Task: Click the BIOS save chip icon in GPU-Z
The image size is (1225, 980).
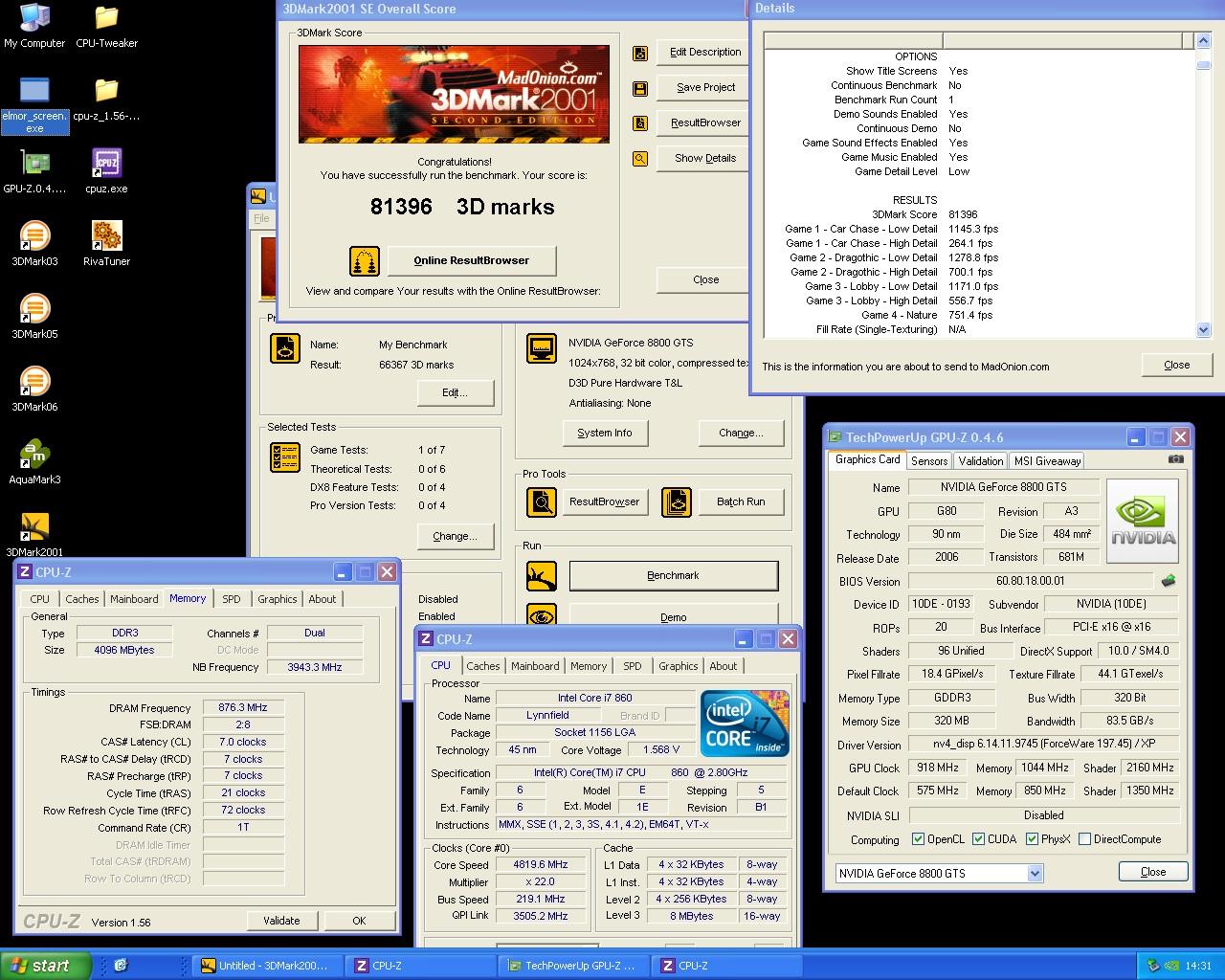Action: 1168,581
